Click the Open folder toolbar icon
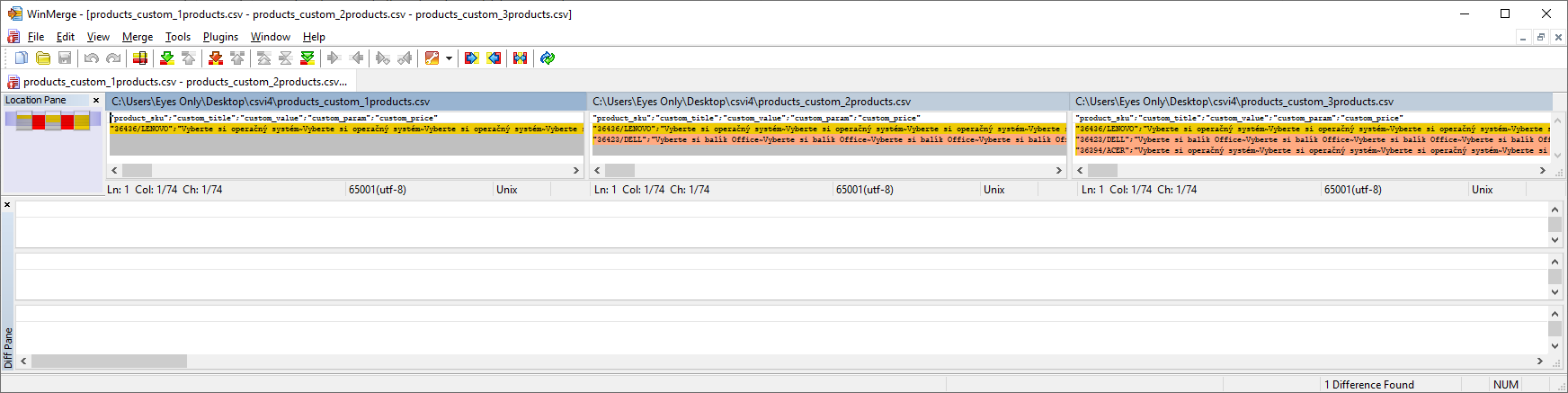The image size is (1568, 393). point(43,58)
